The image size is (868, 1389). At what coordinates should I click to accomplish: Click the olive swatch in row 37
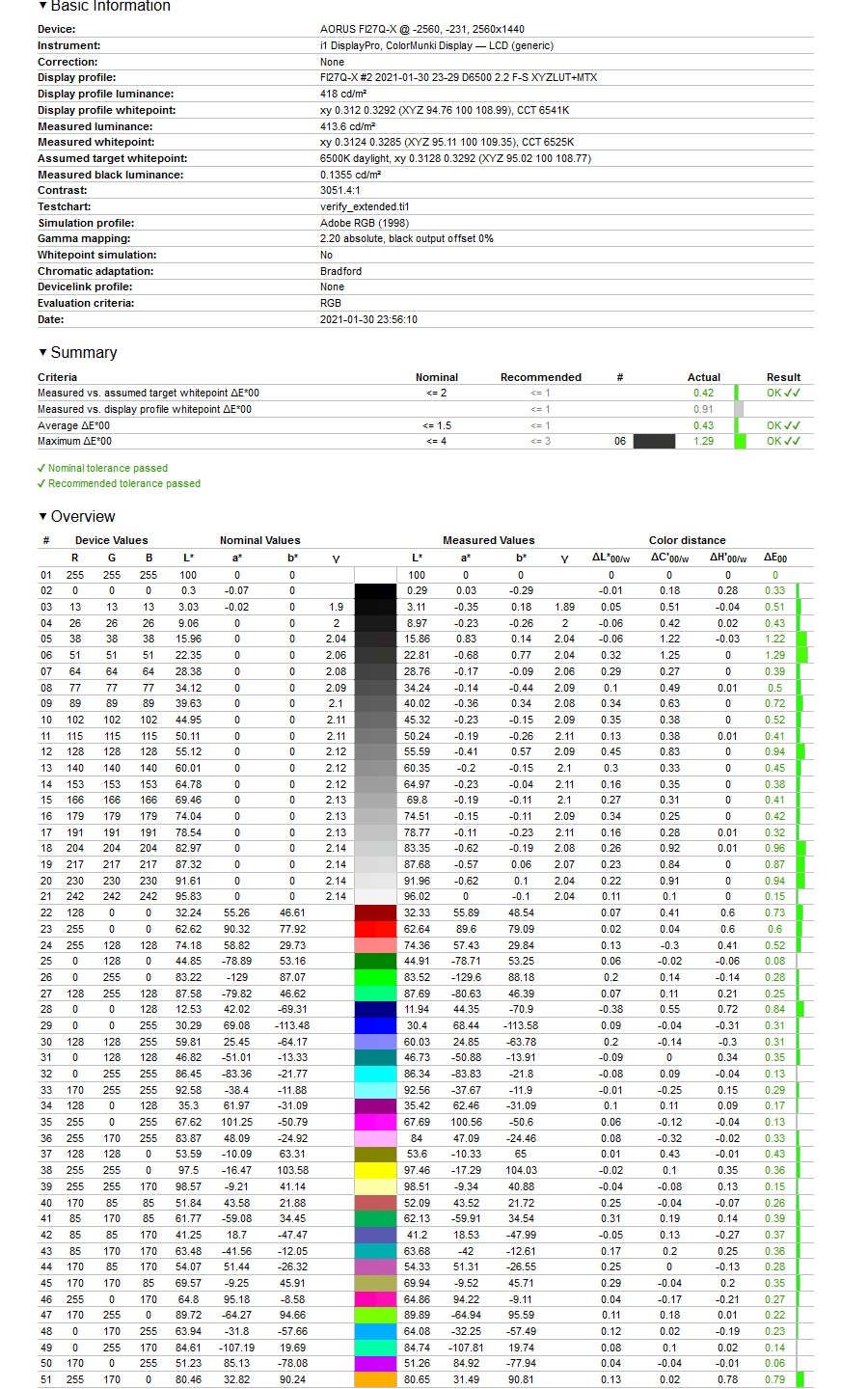(x=375, y=1154)
